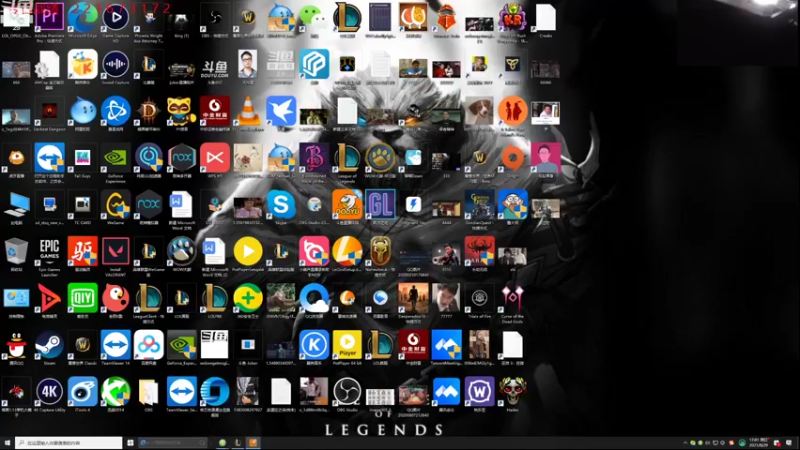
Task: Open the Hades skull game icon
Action: [x=512, y=391]
